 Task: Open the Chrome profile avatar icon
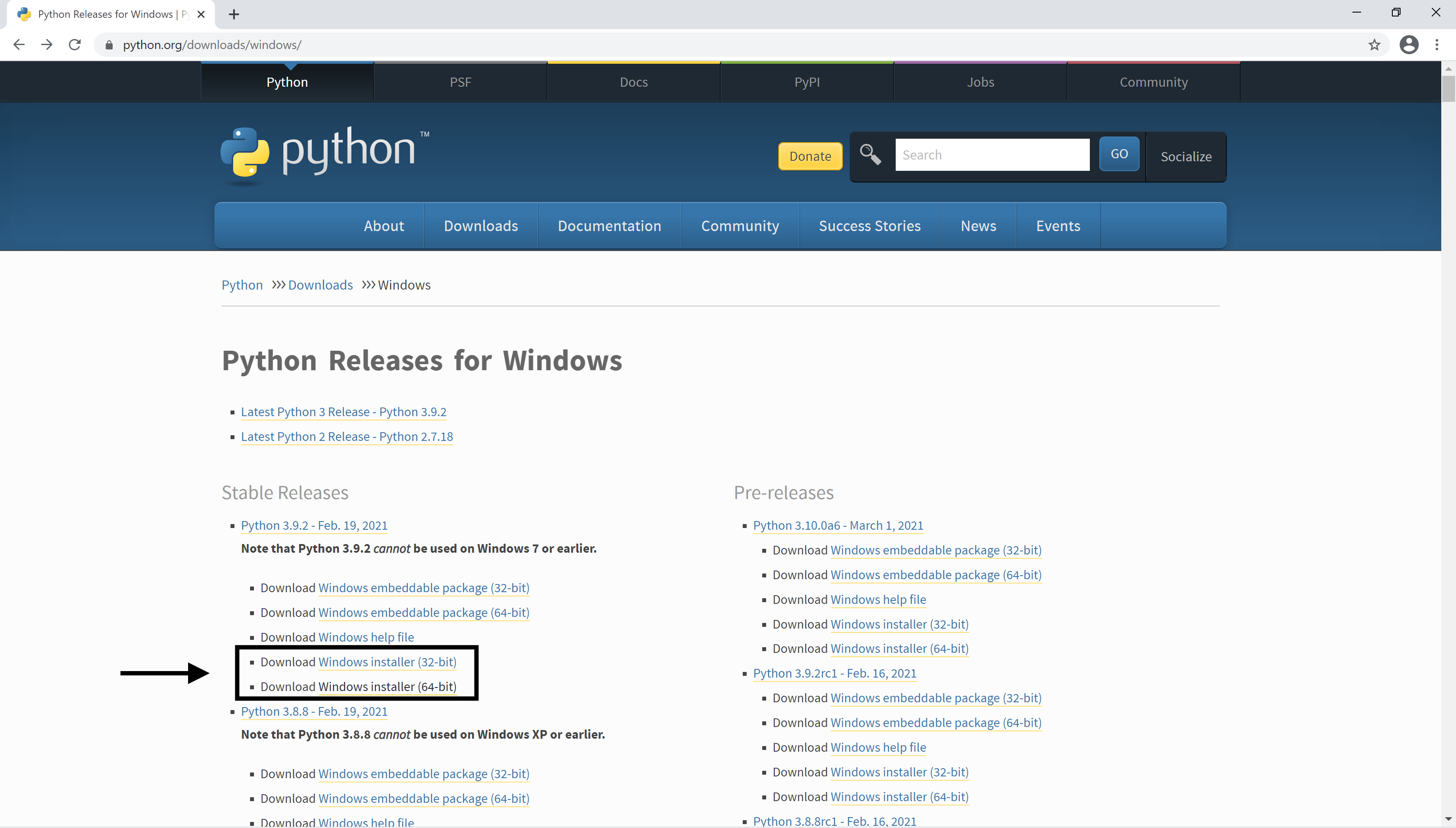[x=1409, y=44]
